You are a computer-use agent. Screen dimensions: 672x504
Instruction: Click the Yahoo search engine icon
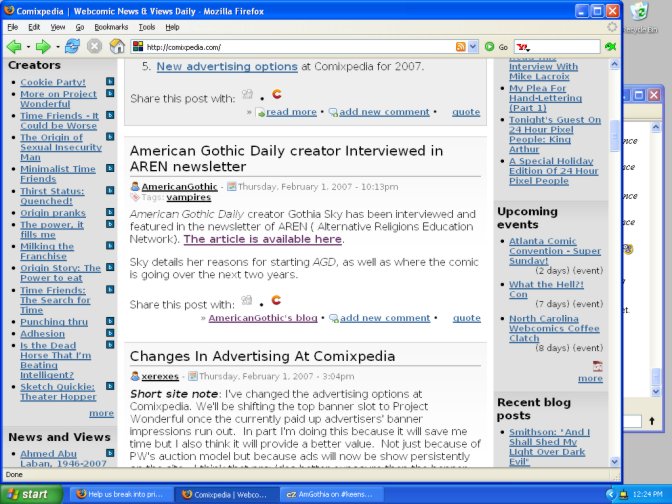[522, 47]
